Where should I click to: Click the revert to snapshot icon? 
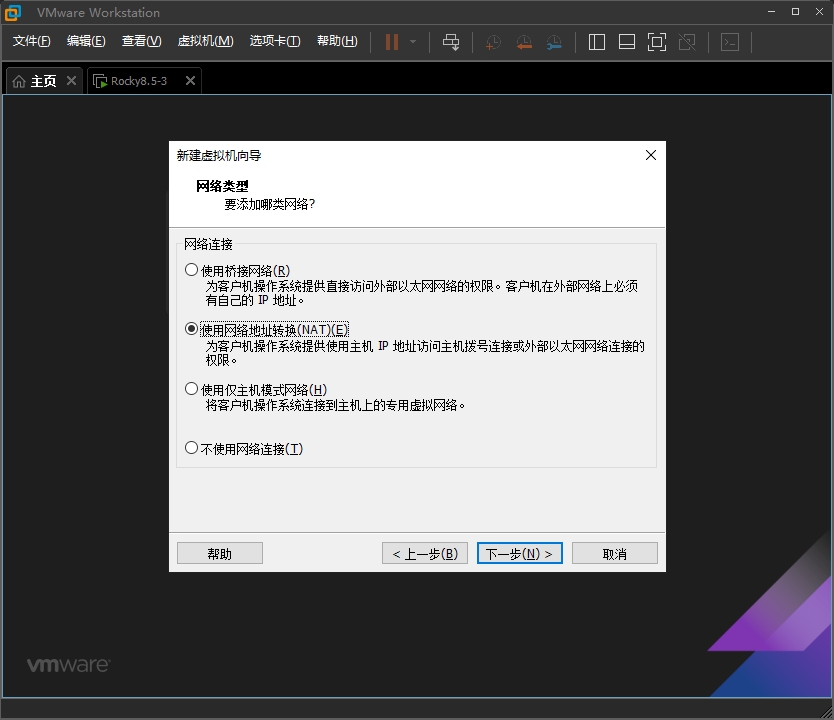[x=524, y=42]
